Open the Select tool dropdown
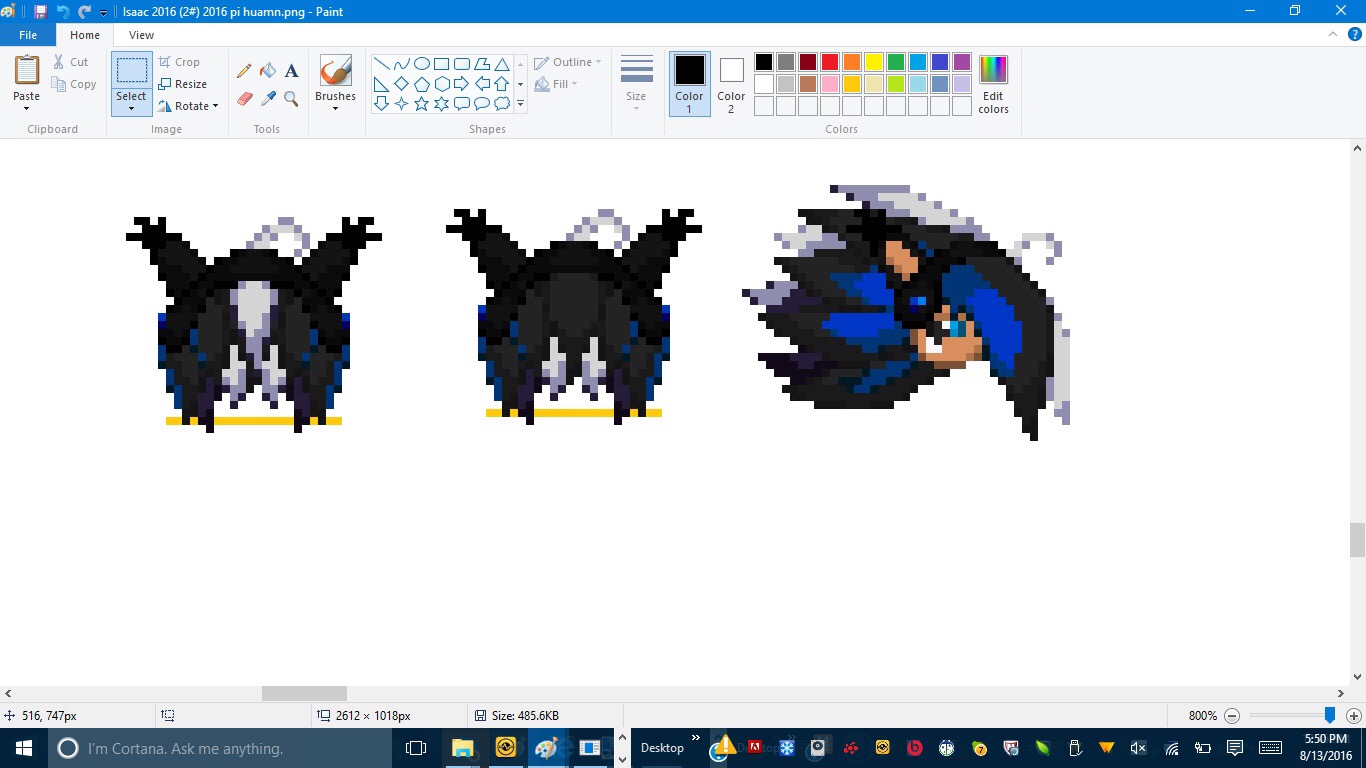Image resolution: width=1366 pixels, height=768 pixels. pos(130,106)
